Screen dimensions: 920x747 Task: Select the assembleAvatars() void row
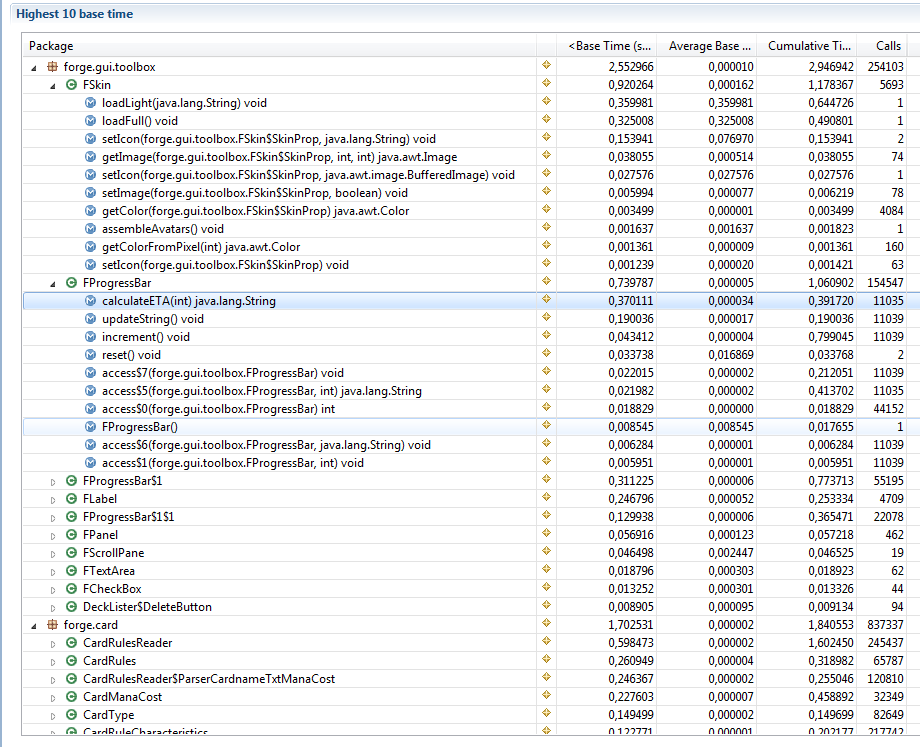click(x=162, y=229)
